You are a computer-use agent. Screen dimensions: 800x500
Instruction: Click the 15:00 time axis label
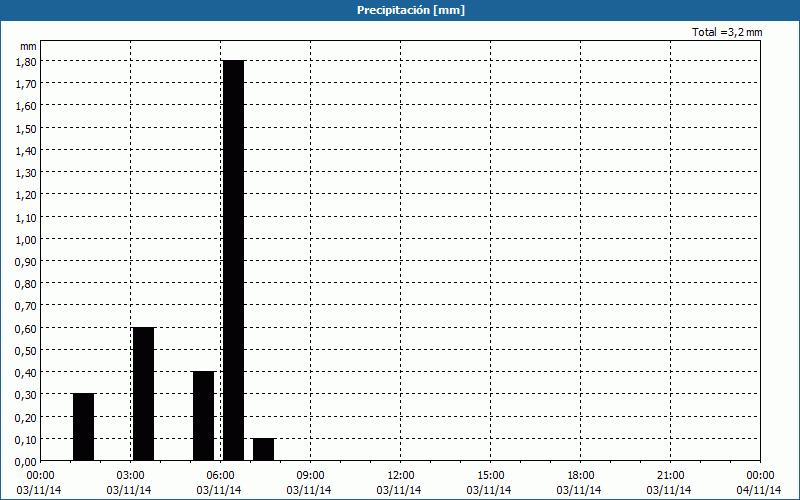[x=491, y=476]
